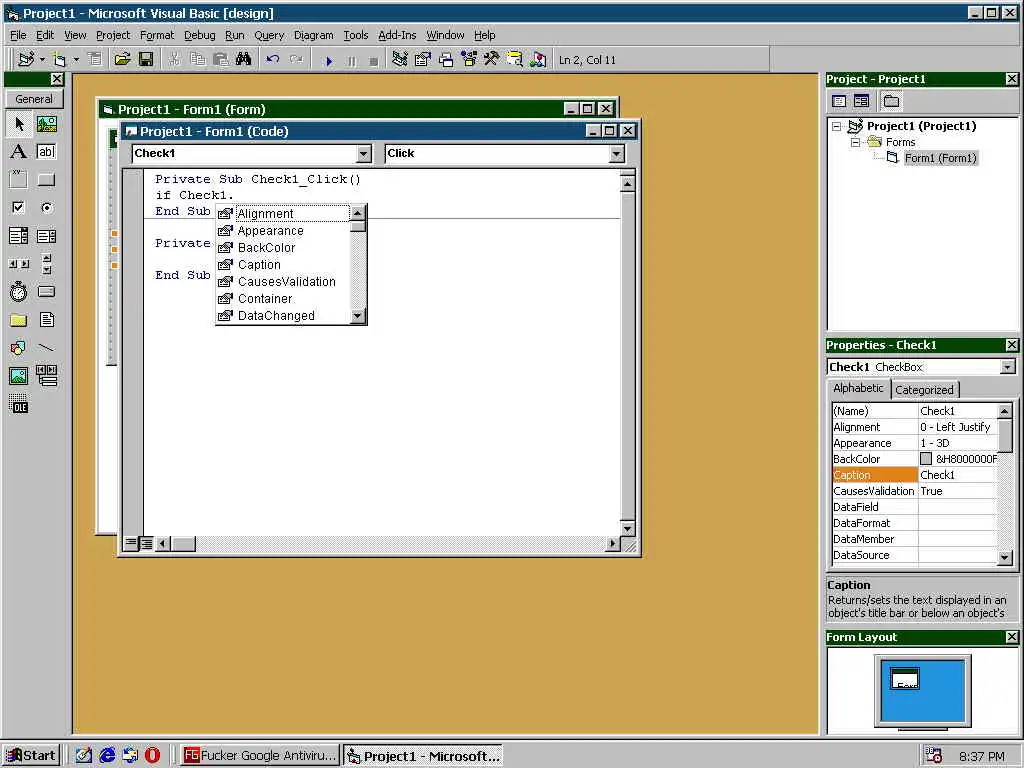1024x768 pixels.
Task: Select the PictureBox control in the toolbox
Action: (46, 123)
